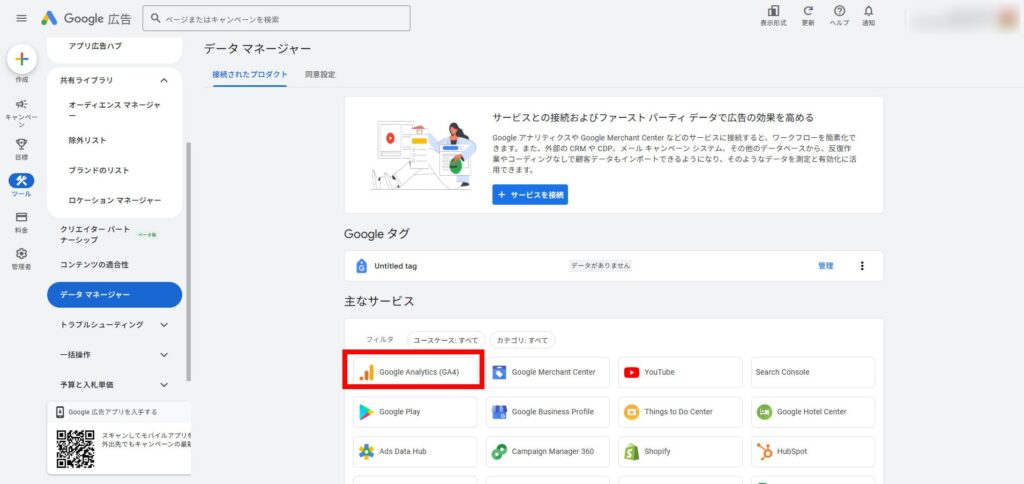1024x484 pixels.
Task: Open the ユースケース filter dropdown
Action: pos(446,340)
